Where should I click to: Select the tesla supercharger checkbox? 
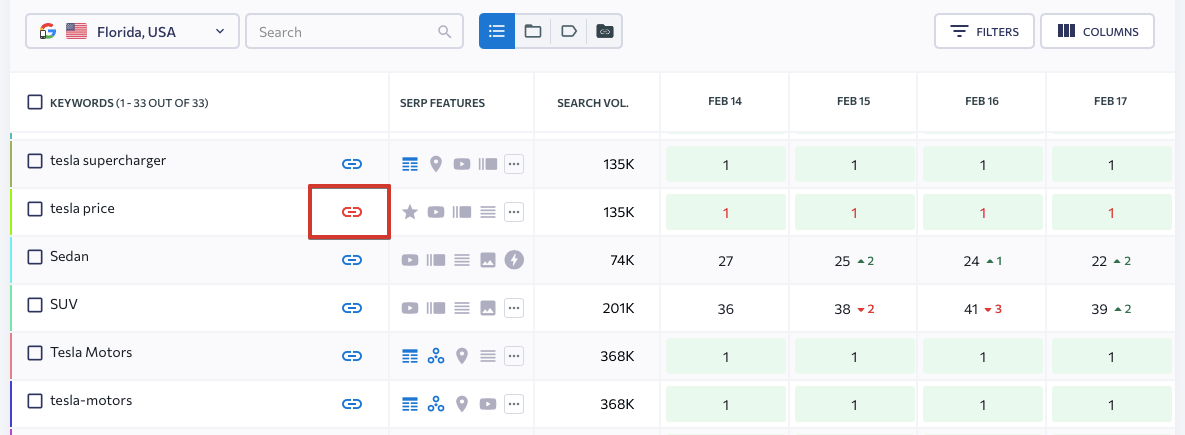point(35,161)
